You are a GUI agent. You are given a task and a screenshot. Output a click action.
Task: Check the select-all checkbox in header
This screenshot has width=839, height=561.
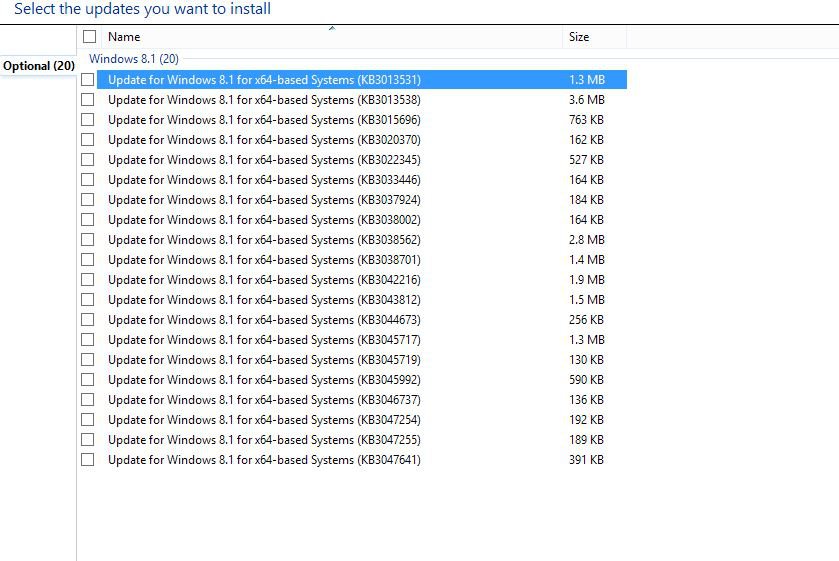click(90, 37)
